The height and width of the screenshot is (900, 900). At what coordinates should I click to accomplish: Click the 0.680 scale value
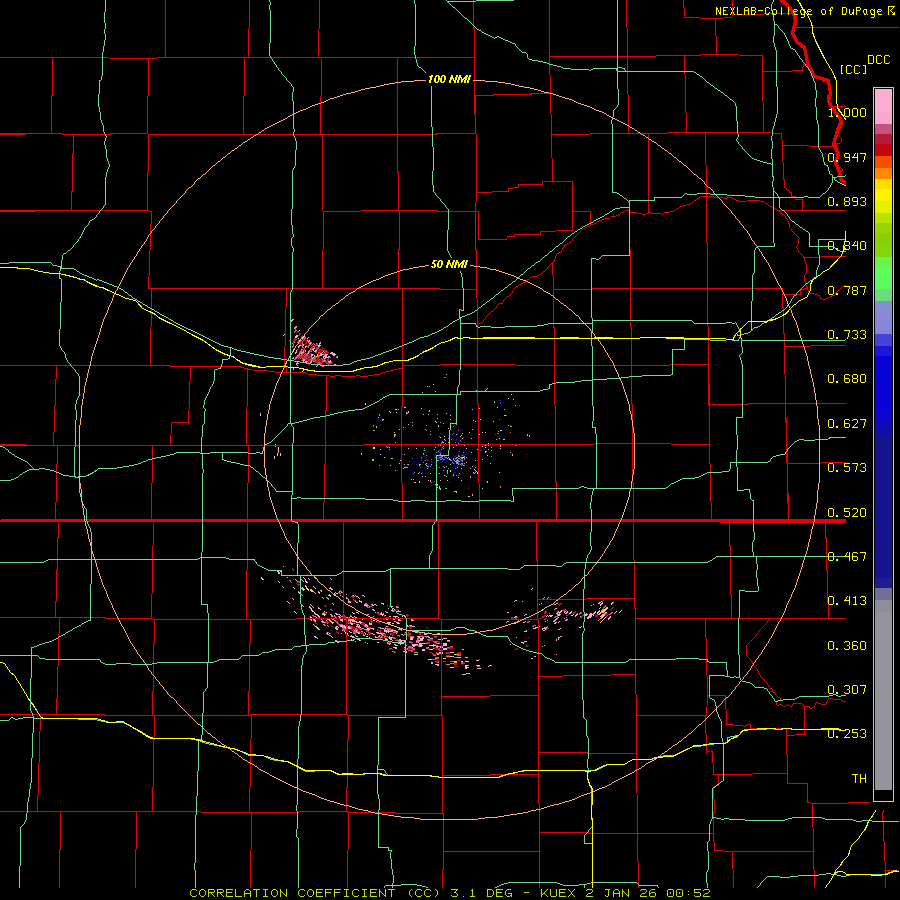click(x=847, y=379)
